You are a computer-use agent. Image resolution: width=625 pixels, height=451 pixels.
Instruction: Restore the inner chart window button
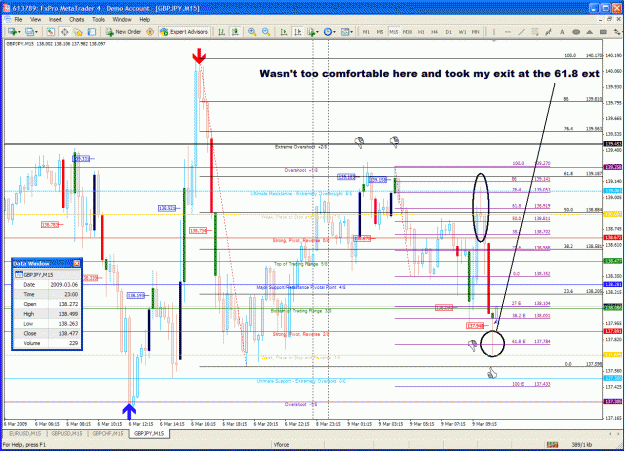pos(609,19)
